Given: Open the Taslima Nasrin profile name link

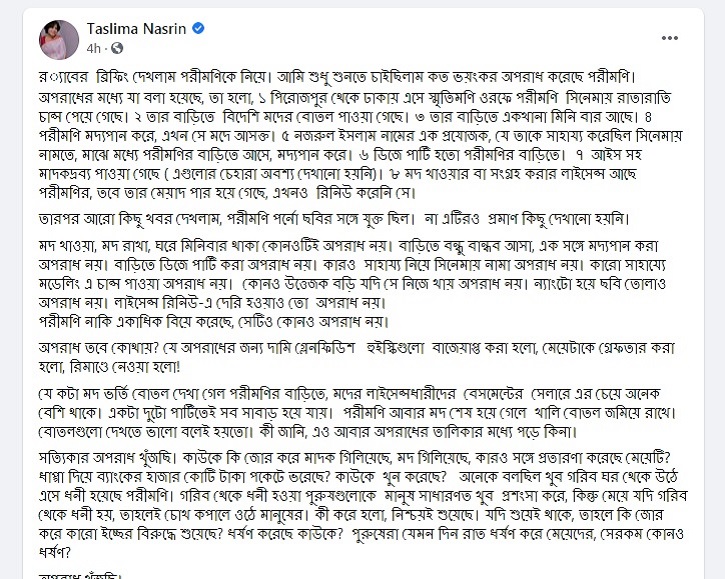Looking at the screenshot, I should (x=136, y=29).
